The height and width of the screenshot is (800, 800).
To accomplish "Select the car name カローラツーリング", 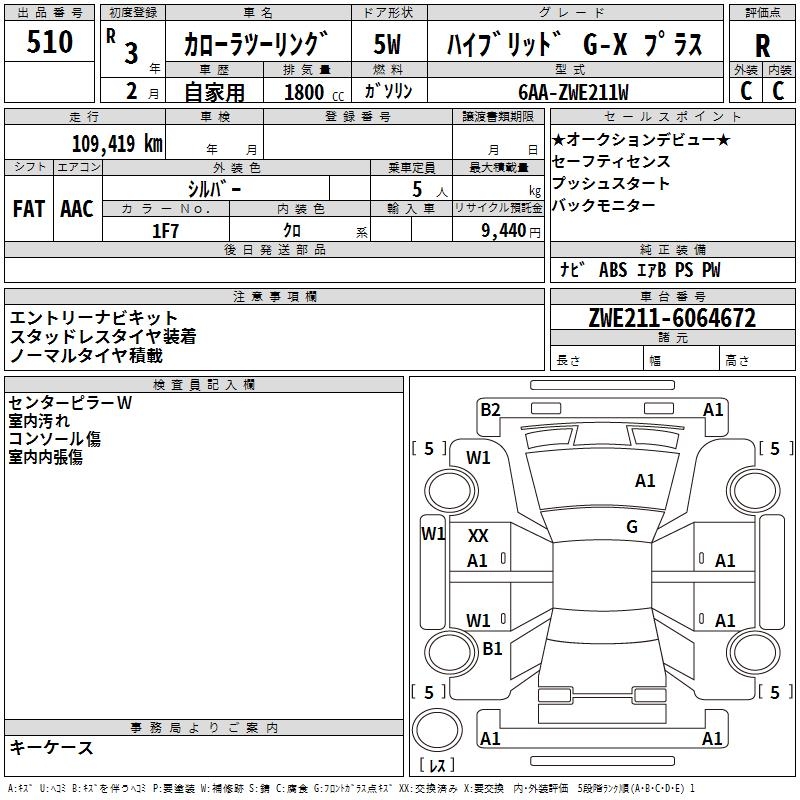I will [x=256, y=44].
